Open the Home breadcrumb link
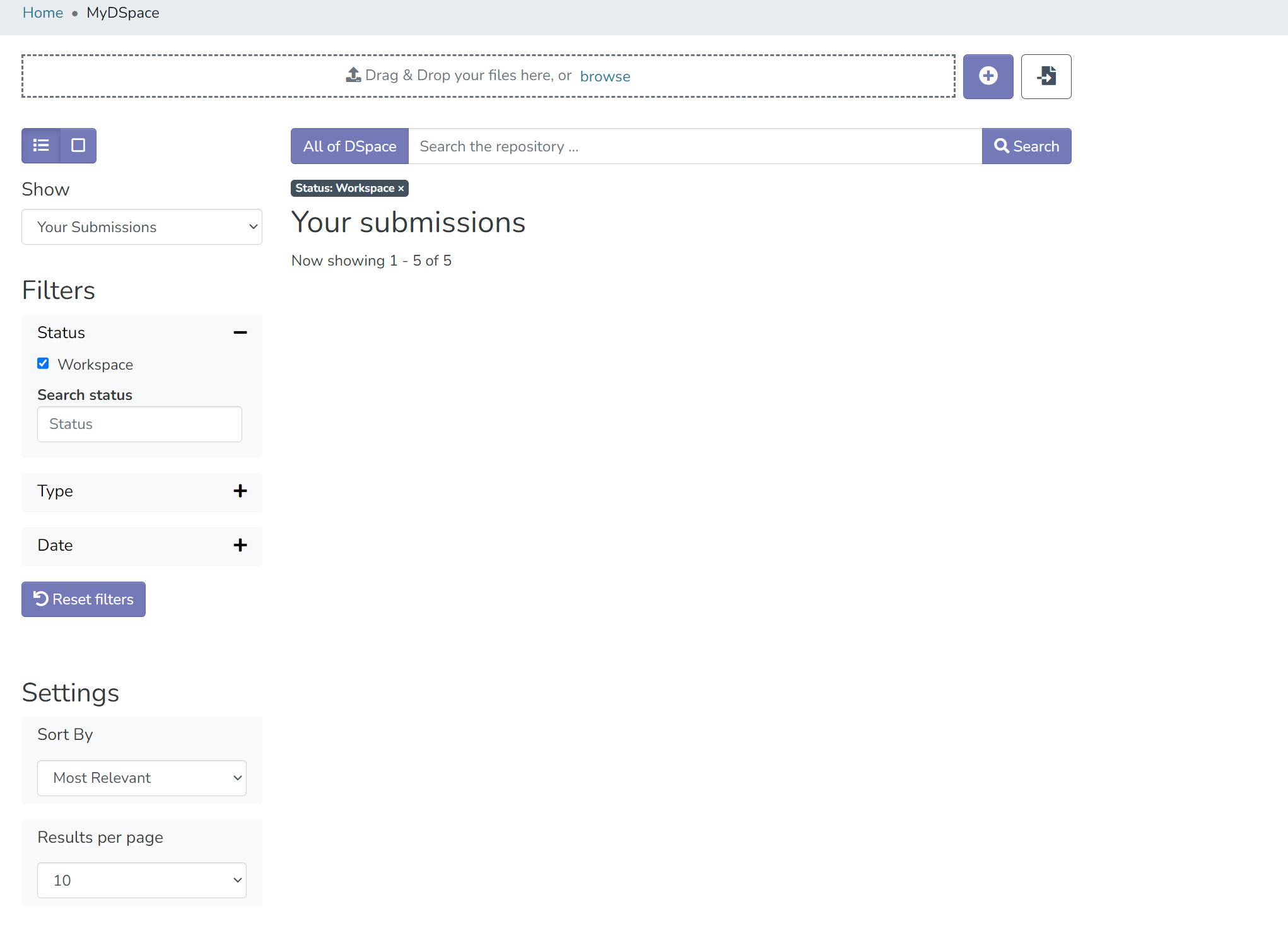Viewport: 1288px width, 938px height. (x=42, y=13)
